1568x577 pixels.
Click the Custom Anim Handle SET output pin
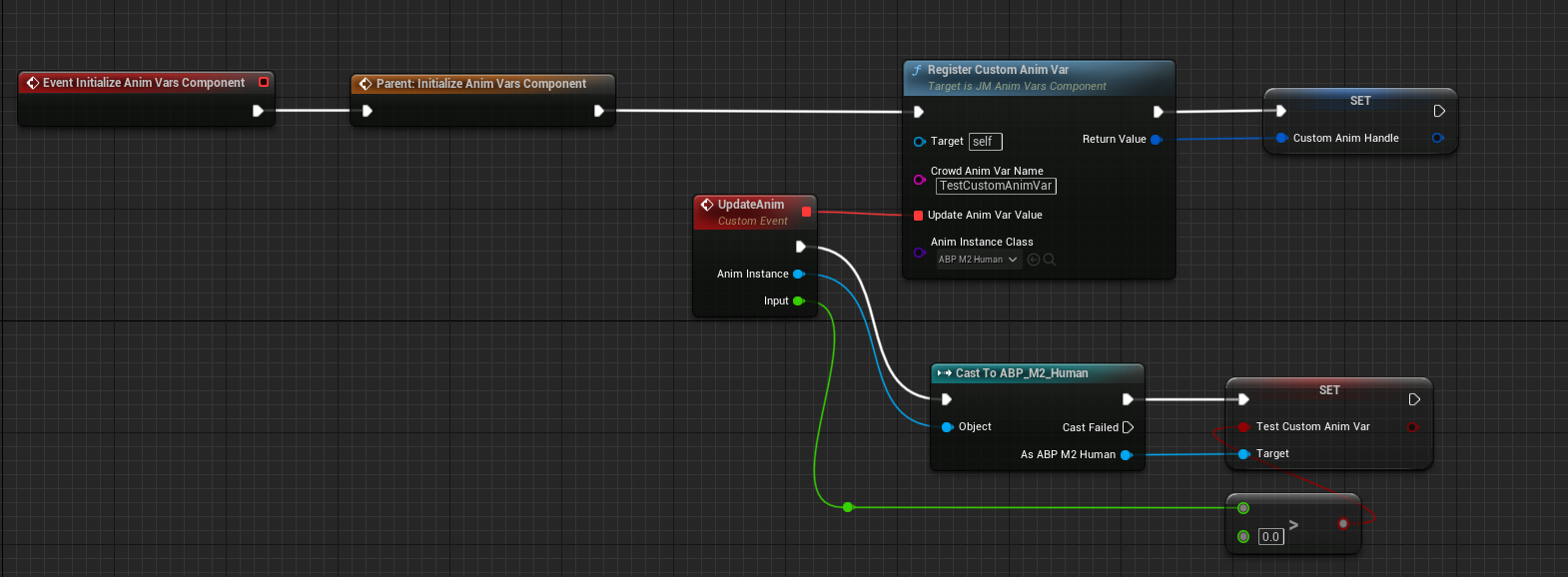[1437, 139]
